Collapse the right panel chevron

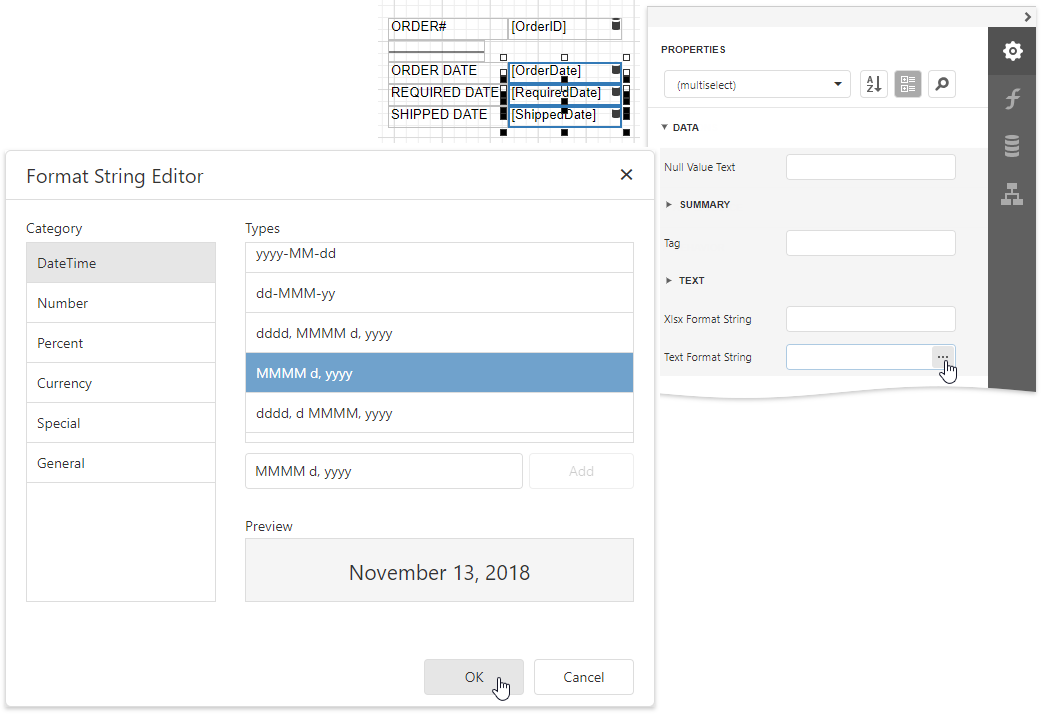click(x=1028, y=17)
